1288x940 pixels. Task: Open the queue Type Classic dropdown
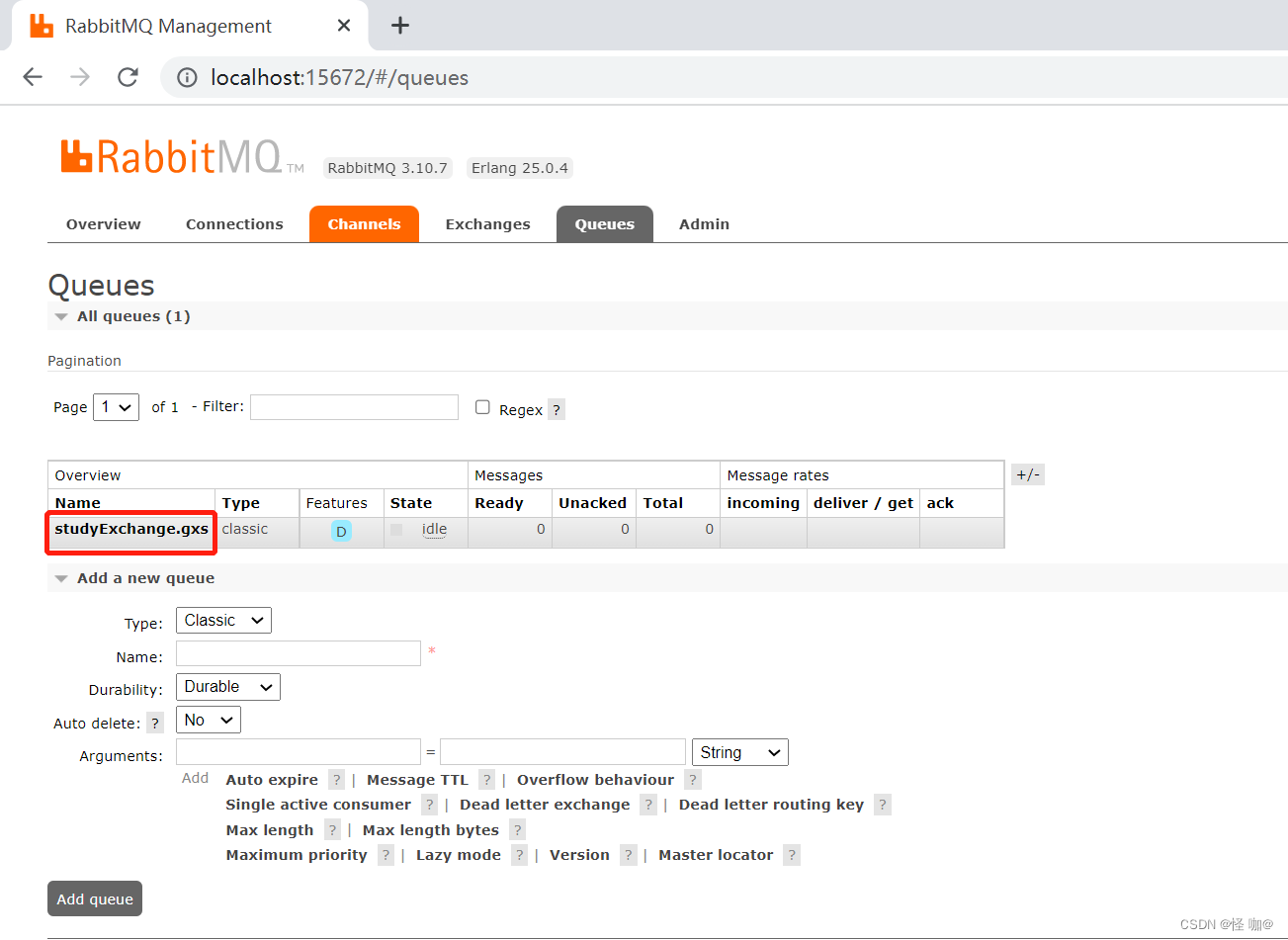223,621
